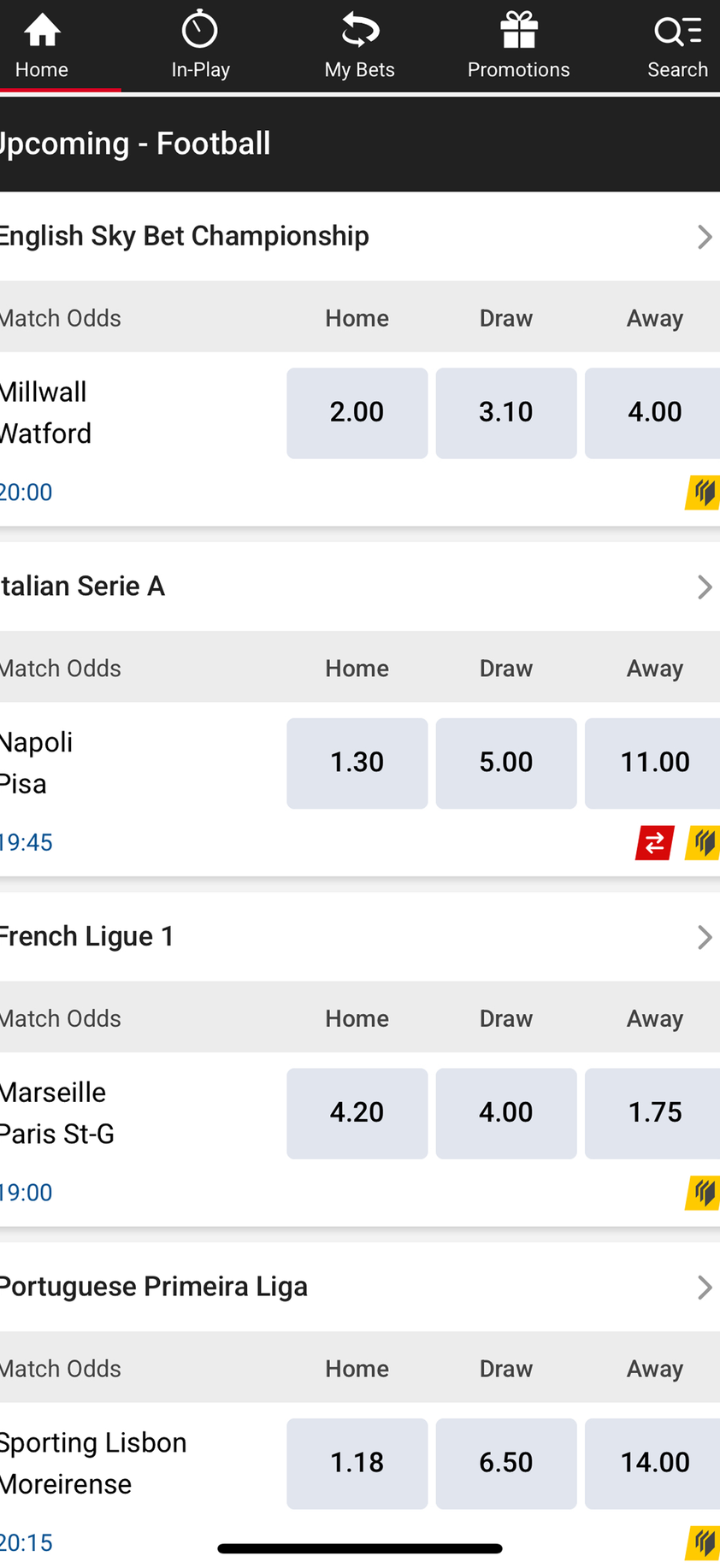Select Watford away odds 4.00
The height and width of the screenshot is (1568, 720).
coord(653,413)
